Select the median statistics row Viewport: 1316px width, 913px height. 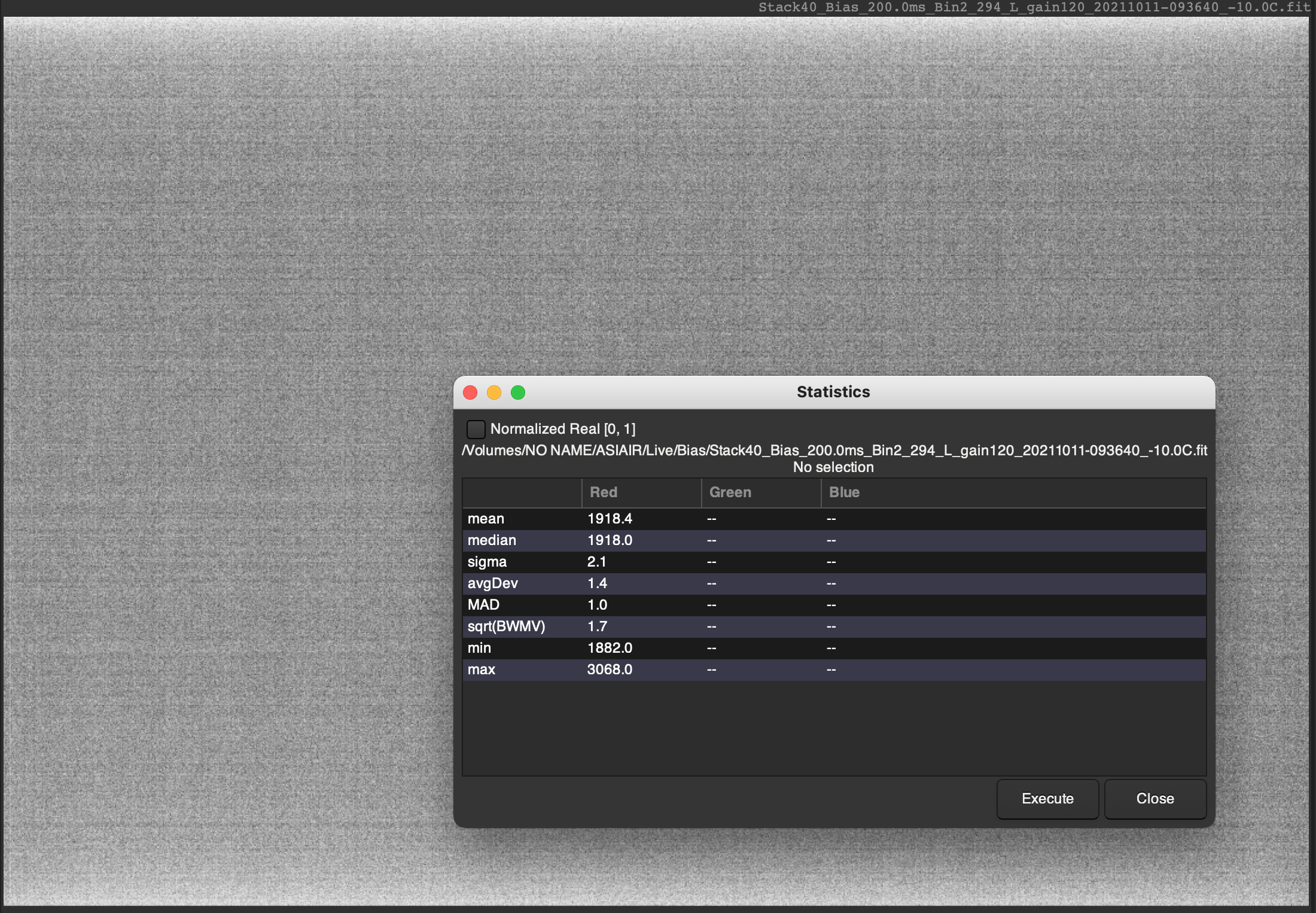point(492,540)
